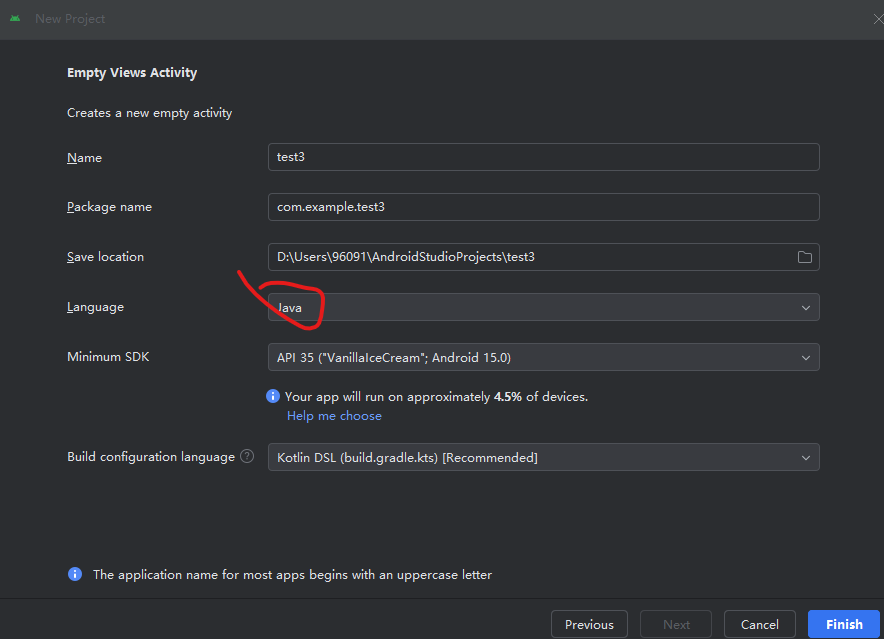Click the Android logo in title bar
Image resolution: width=884 pixels, height=639 pixels.
point(15,19)
